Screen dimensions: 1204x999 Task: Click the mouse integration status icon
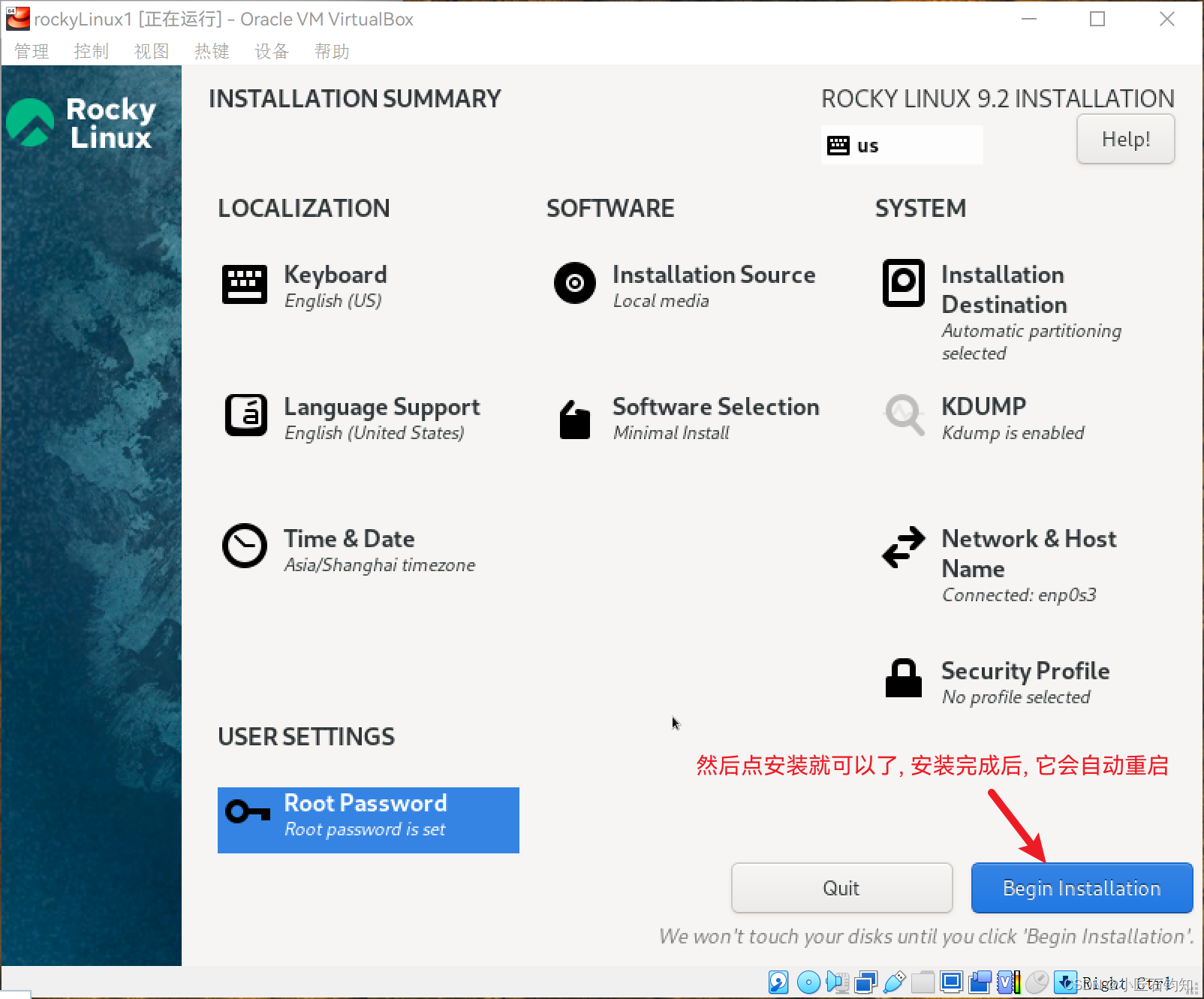click(1037, 982)
